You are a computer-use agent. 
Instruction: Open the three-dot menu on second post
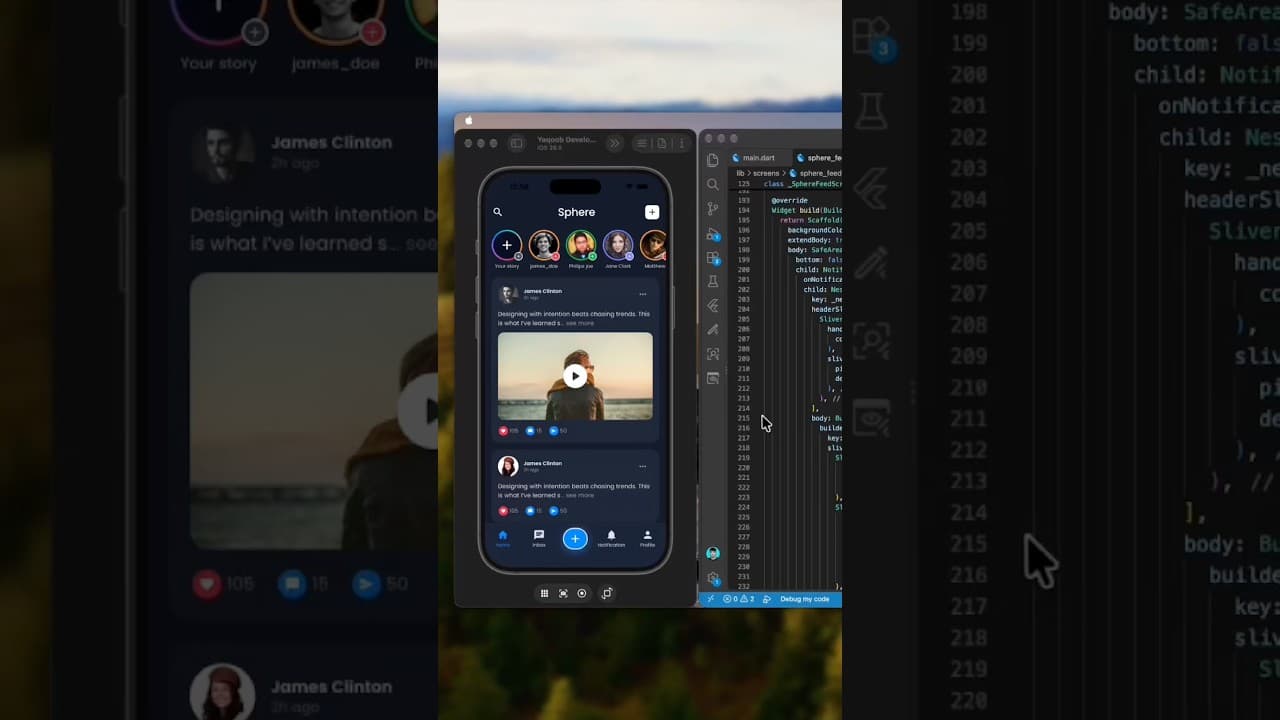point(643,466)
